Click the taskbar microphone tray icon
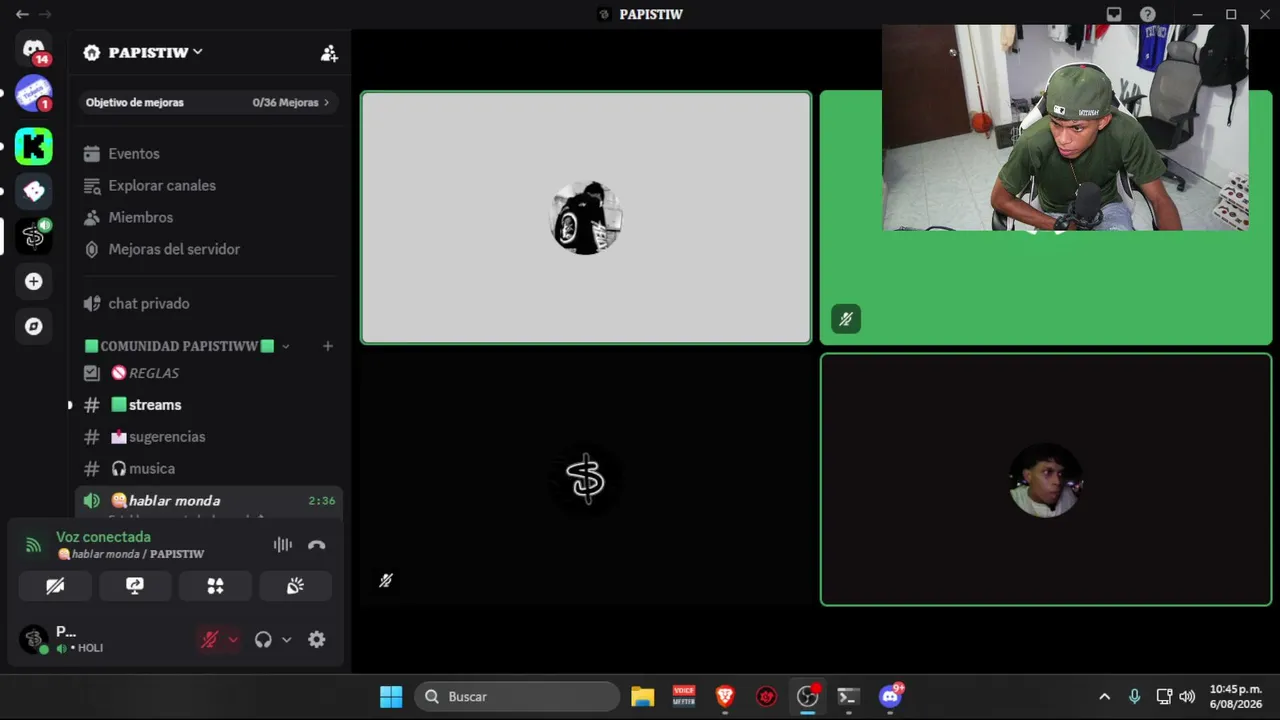1280x720 pixels. [1134, 697]
